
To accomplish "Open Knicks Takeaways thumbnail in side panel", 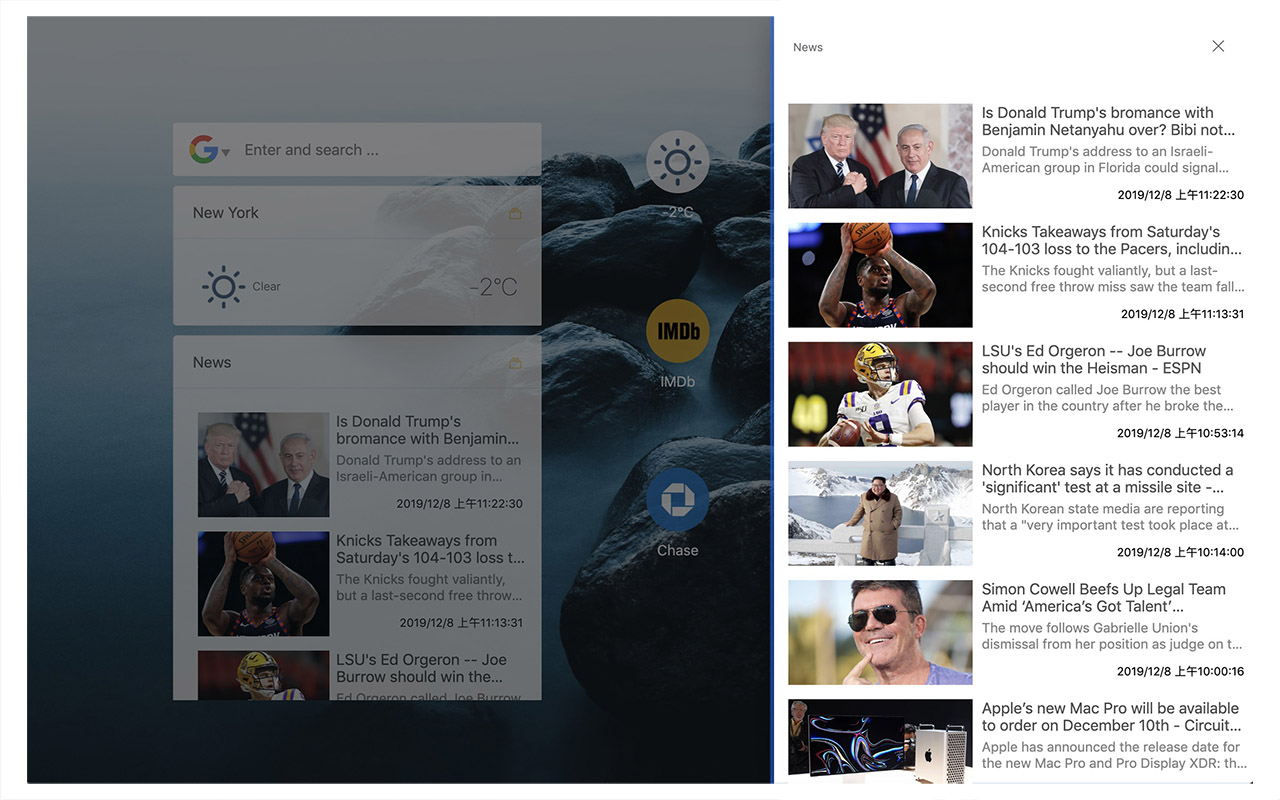I will coord(880,275).
